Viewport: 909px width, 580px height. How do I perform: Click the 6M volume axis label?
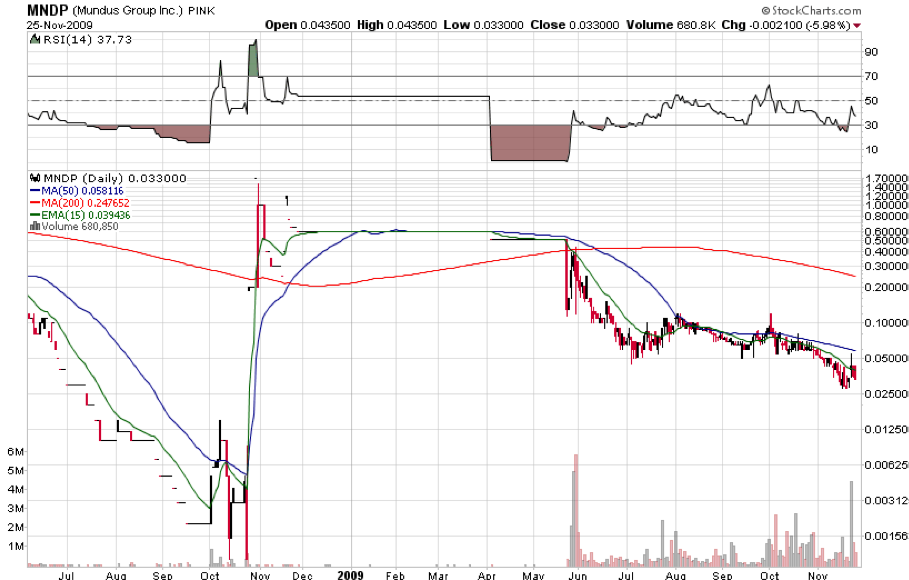(x=16, y=452)
